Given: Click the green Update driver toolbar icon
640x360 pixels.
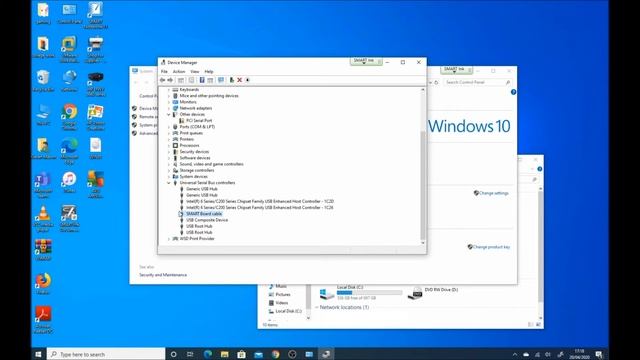Looking at the screenshot, I should click(x=231, y=80).
